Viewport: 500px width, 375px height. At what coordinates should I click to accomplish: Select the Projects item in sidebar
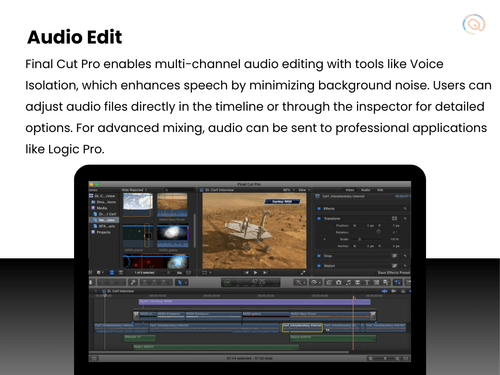[101, 232]
